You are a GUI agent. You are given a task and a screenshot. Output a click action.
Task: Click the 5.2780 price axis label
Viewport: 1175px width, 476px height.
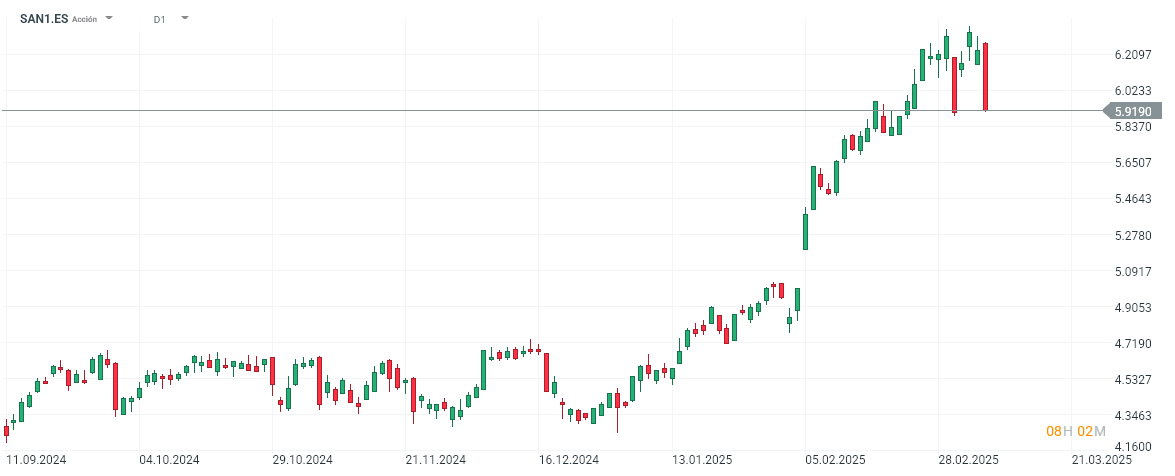(x=1132, y=235)
